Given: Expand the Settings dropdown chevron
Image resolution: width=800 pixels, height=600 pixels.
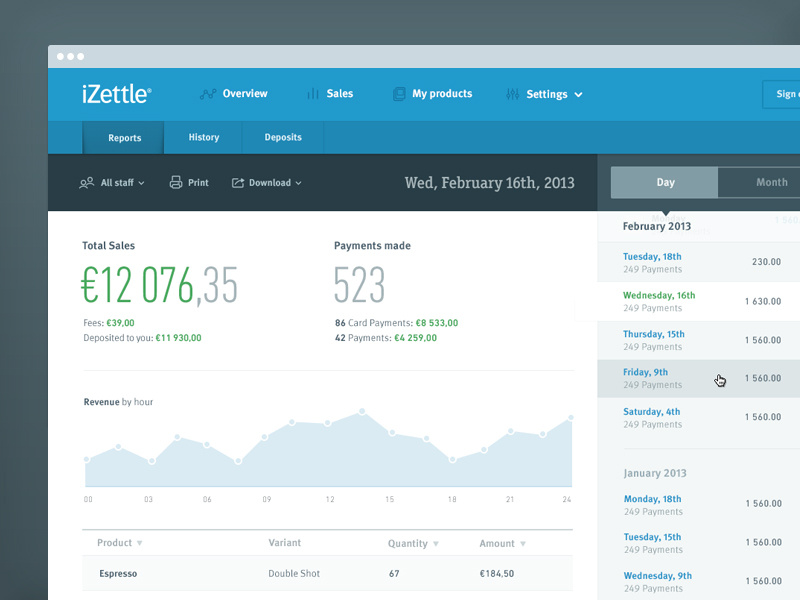Looking at the screenshot, I should (578, 95).
